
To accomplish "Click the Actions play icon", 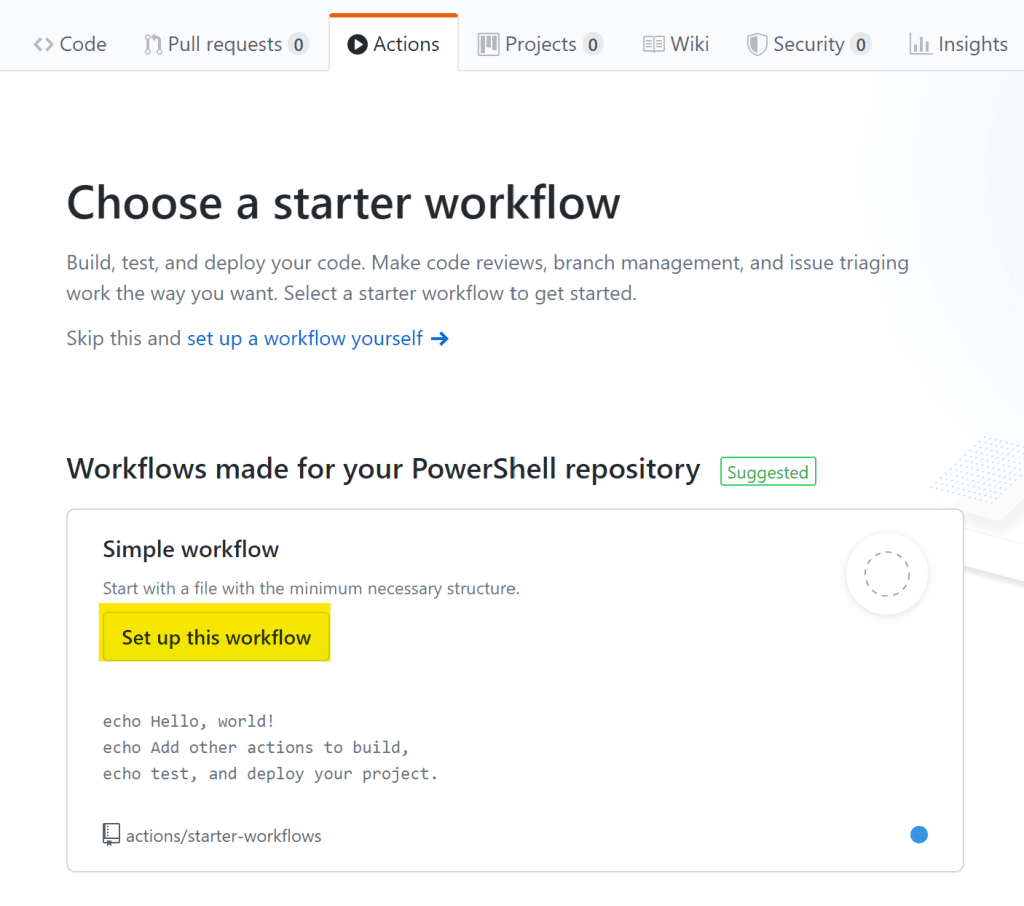I will 357,45.
